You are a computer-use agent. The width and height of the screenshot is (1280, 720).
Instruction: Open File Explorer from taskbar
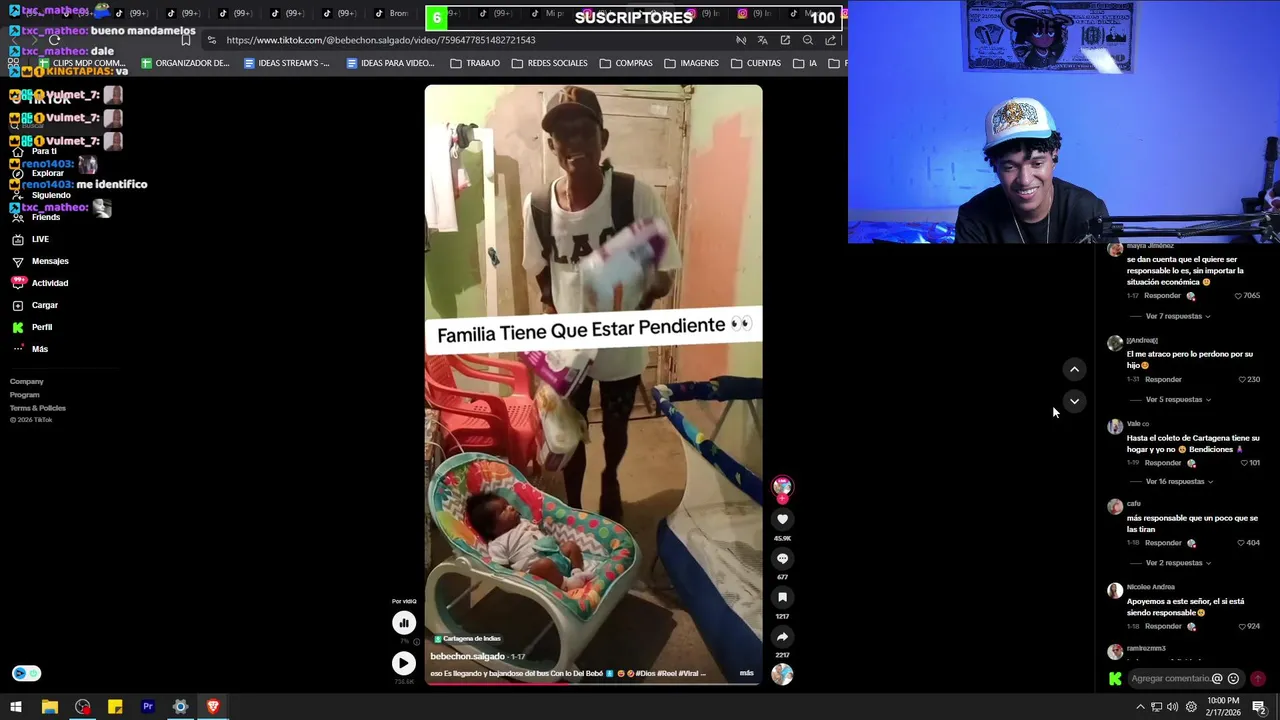pos(49,707)
